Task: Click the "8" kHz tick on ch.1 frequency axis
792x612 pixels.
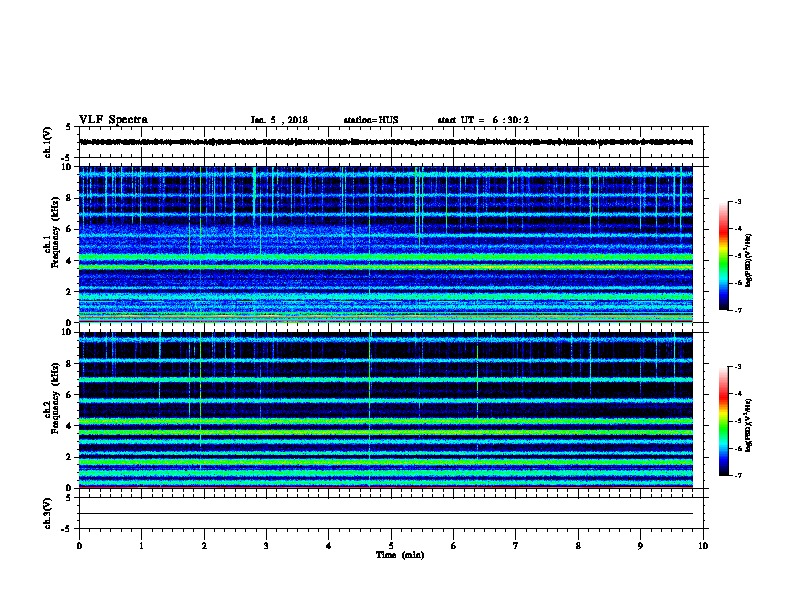Action: tap(70, 198)
